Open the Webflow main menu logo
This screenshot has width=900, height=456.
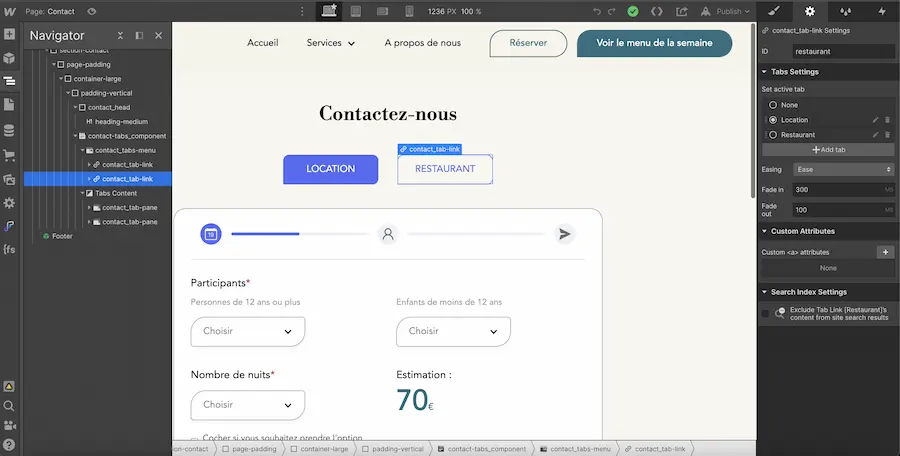coord(9,11)
